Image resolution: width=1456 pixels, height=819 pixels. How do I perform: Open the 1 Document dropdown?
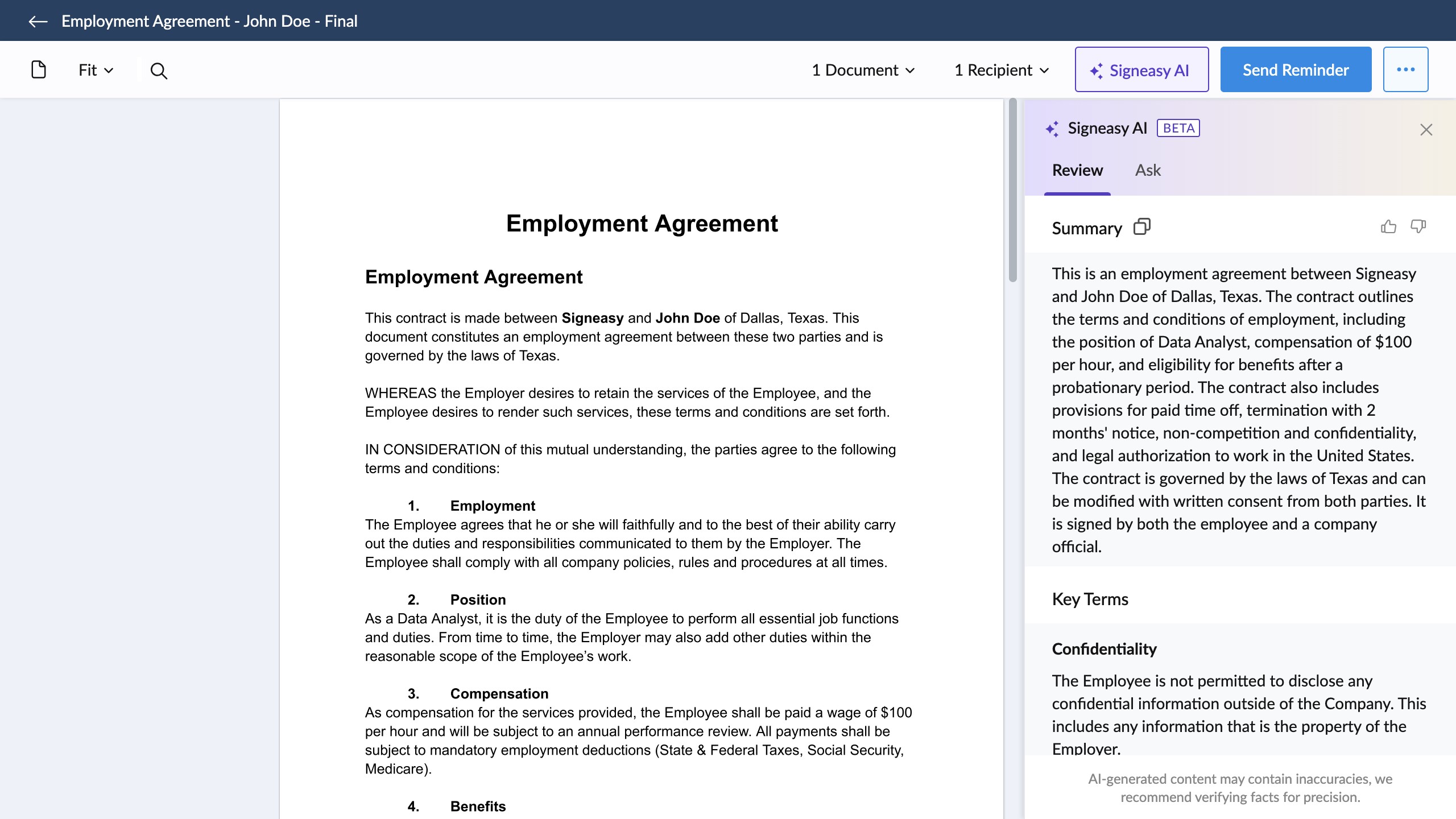tap(863, 70)
